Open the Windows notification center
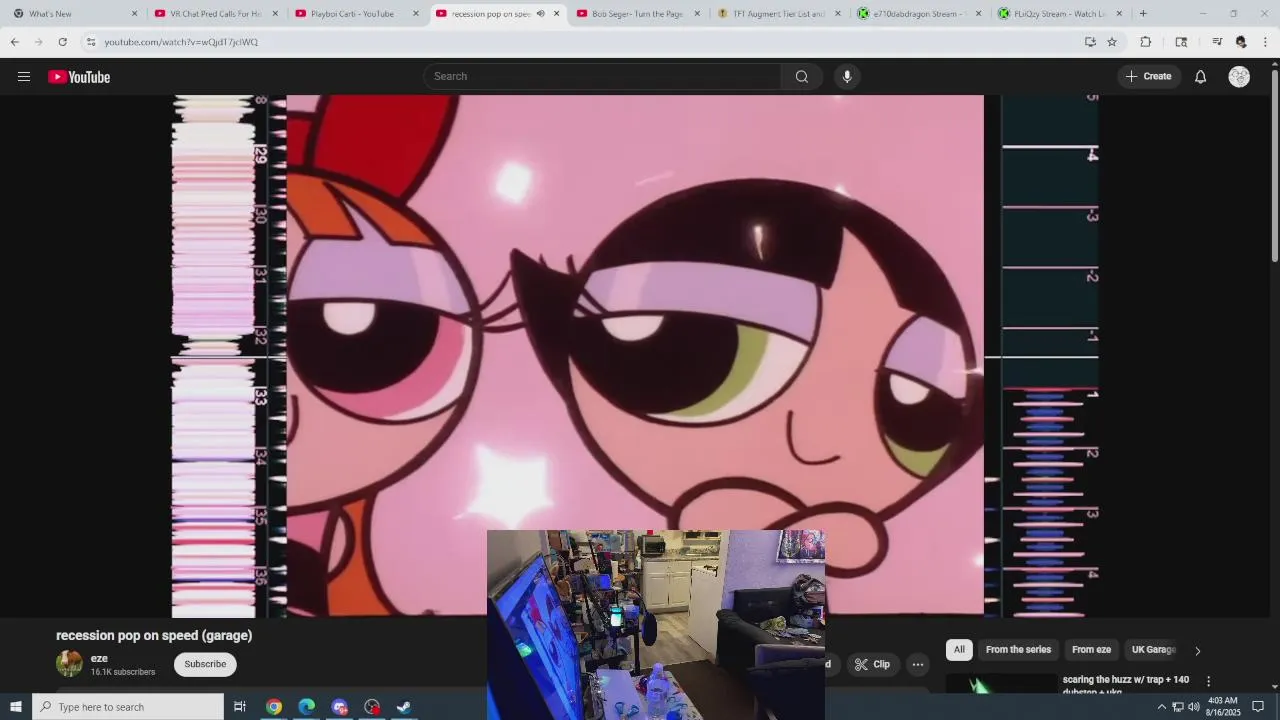This screenshot has height=720, width=1280. pos(1258,707)
